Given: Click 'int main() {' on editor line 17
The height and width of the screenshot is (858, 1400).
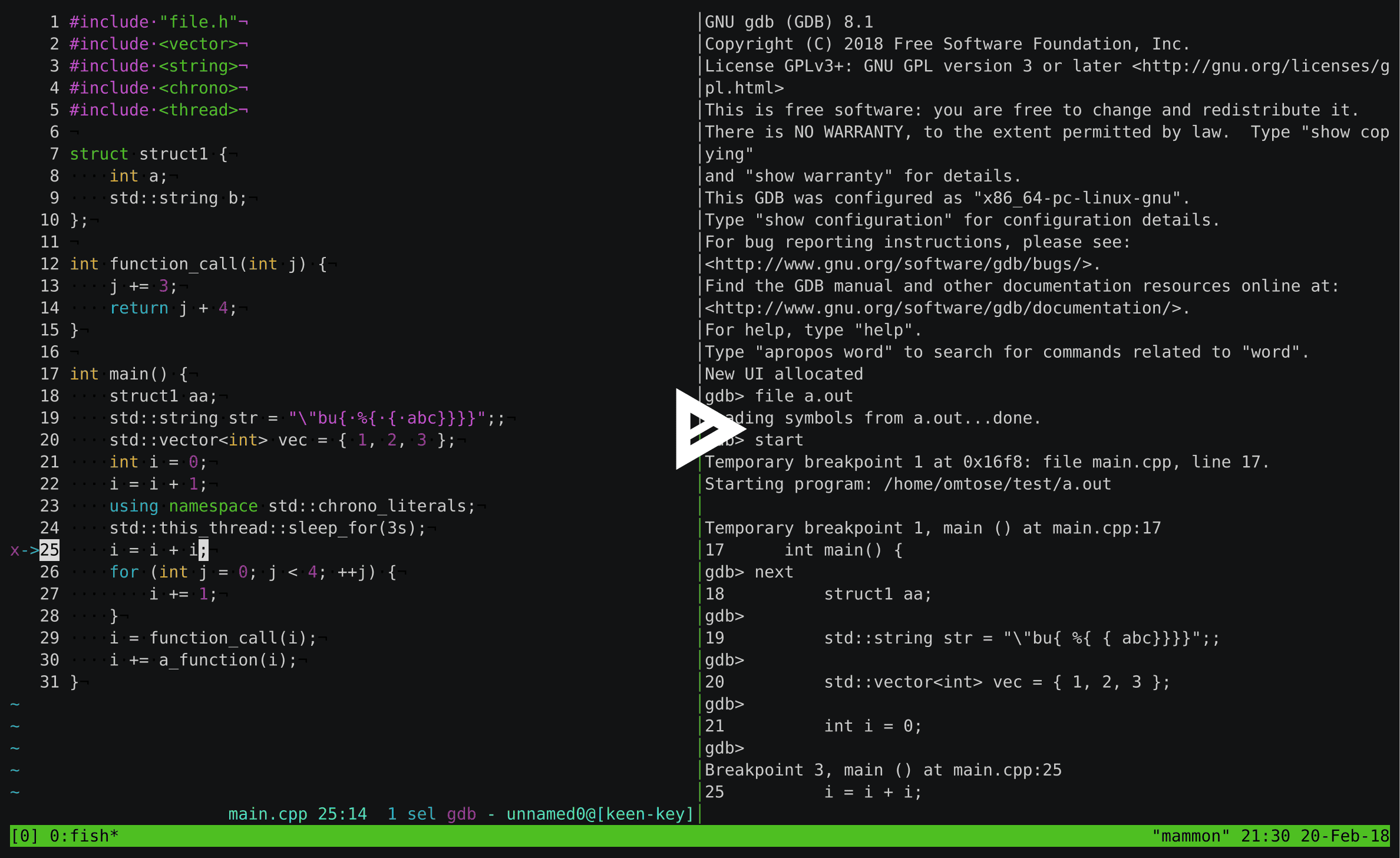Looking at the screenshot, I should point(129,374).
